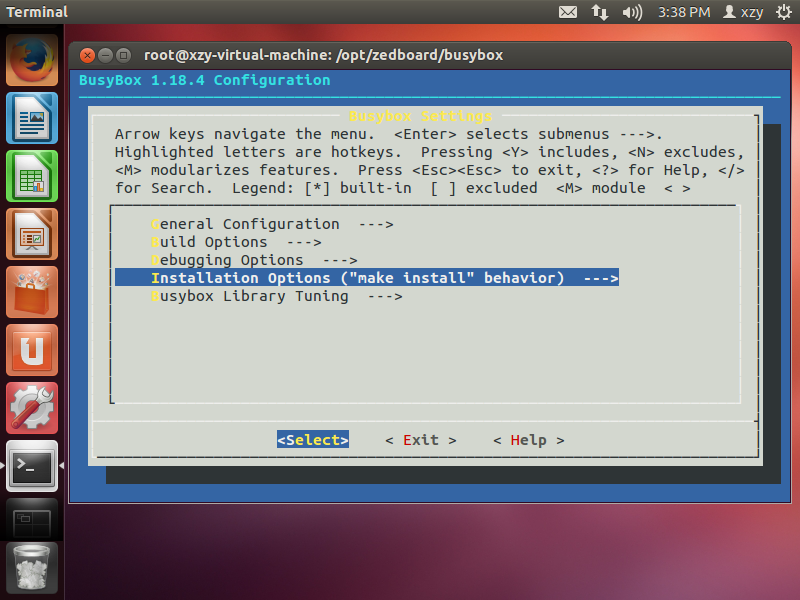
Task: Open the mail envelope indicator
Action: (568, 12)
